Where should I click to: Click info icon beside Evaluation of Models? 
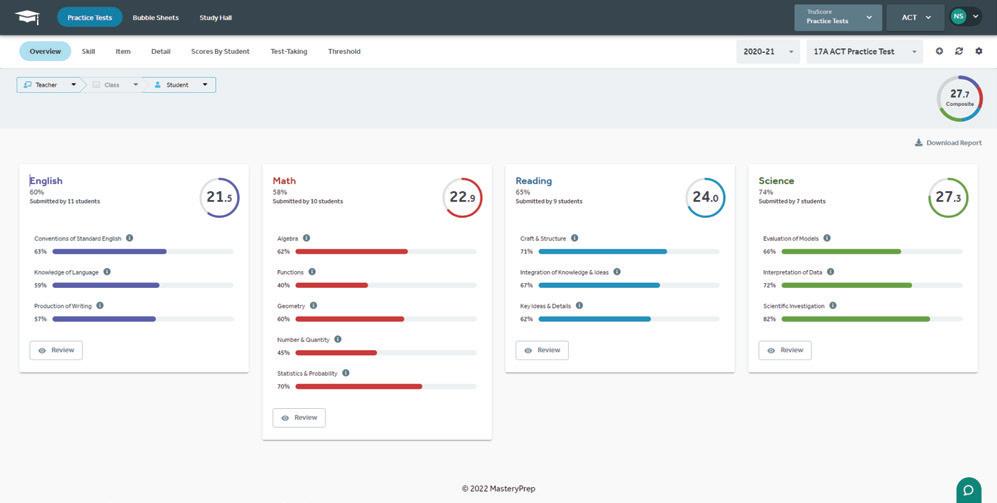(827, 238)
